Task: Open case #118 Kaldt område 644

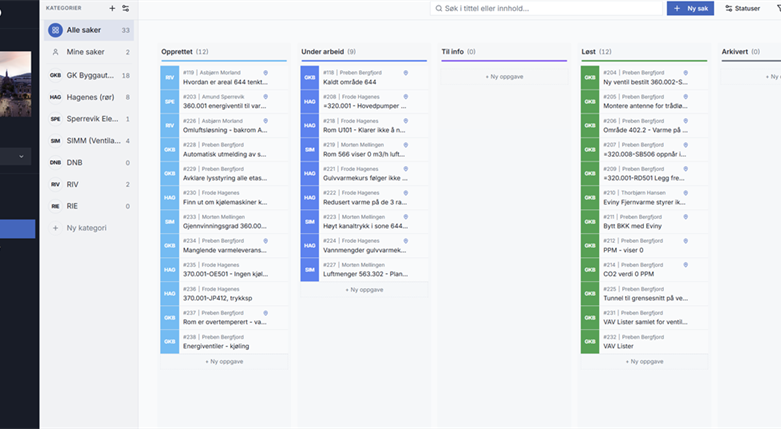Action: point(364,77)
